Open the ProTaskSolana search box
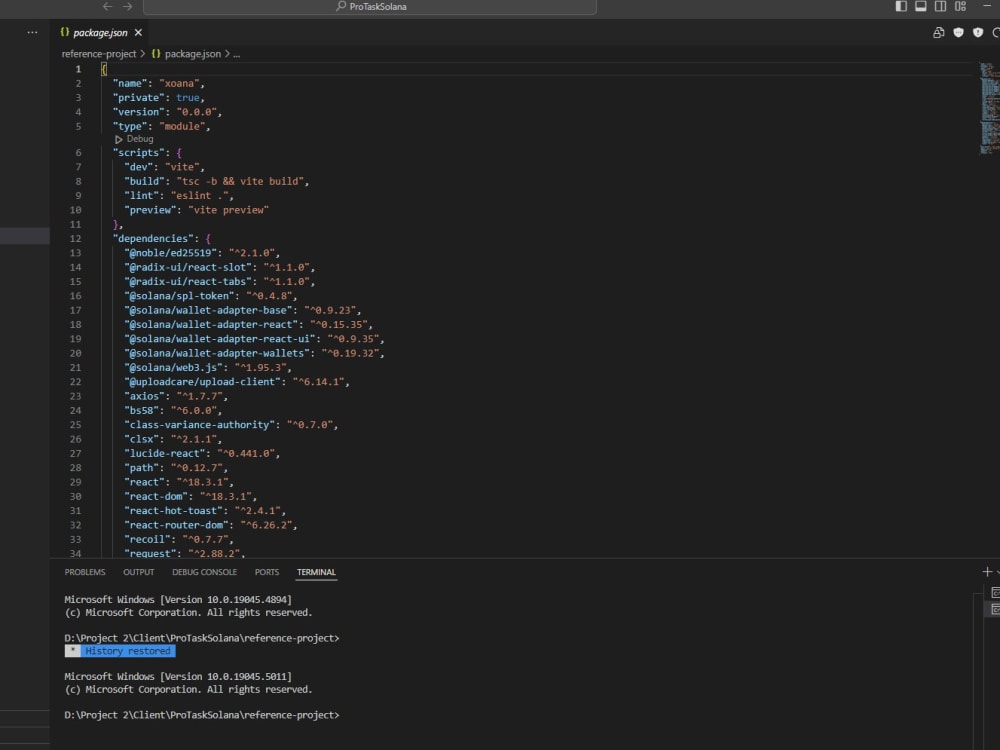The image size is (1000, 750). [370, 6]
